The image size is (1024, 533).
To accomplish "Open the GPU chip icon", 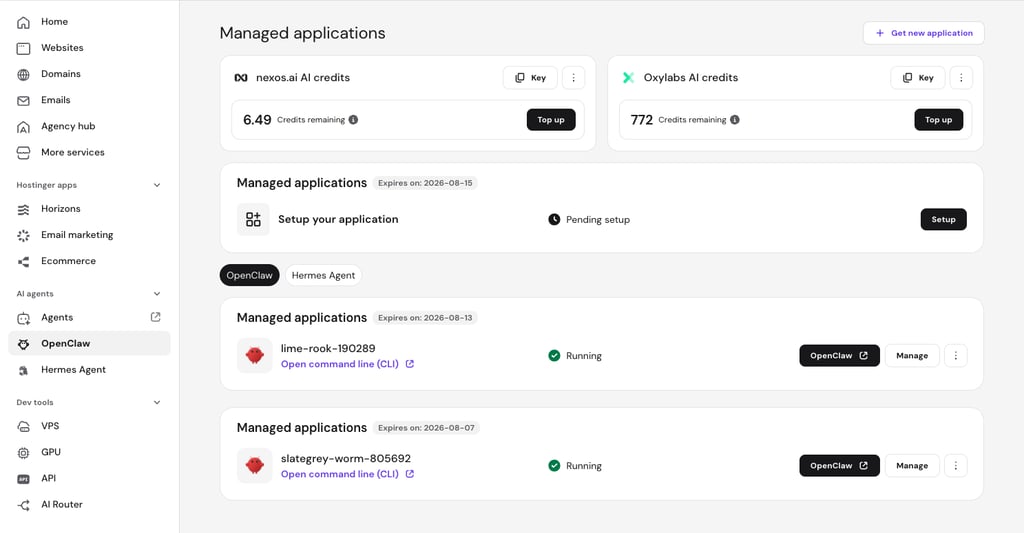I will click(24, 453).
